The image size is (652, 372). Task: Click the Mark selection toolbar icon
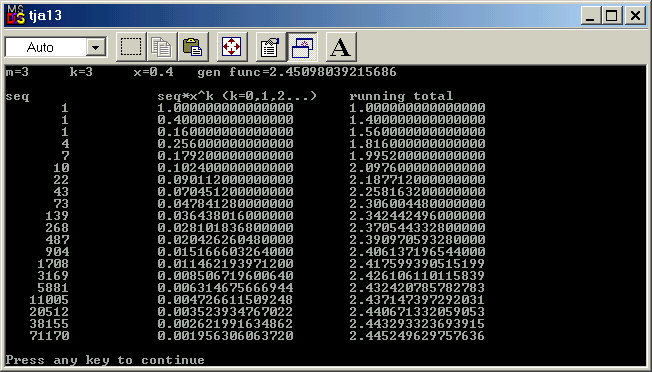tap(131, 47)
